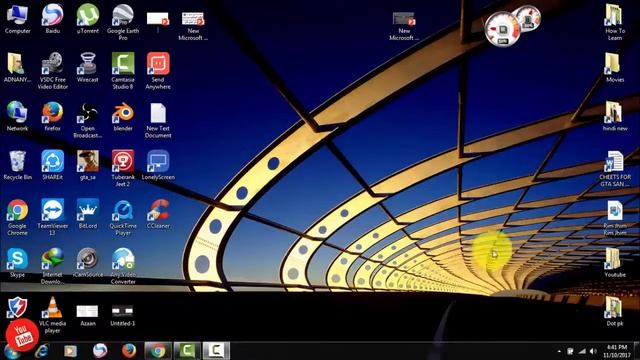Select New Microsoft file beside Google Earth Pro
The width and height of the screenshot is (640, 360).
(x=193, y=25)
